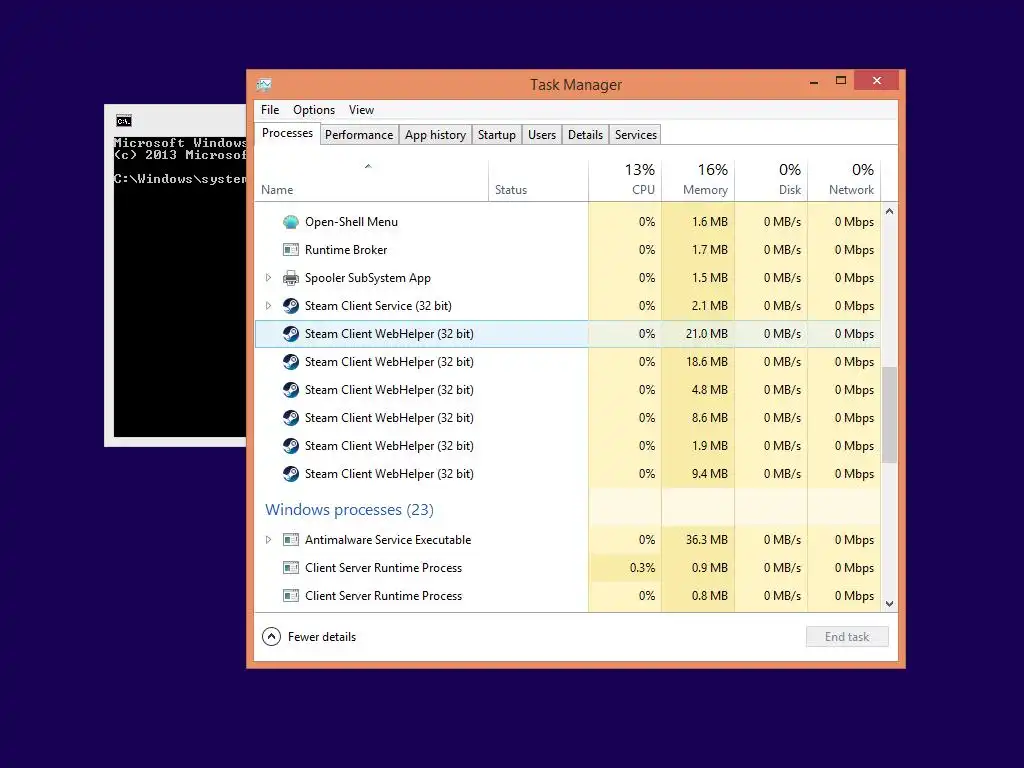Click the process list scrollbar thumb
Viewport: 1024px width, 768px height.
[889, 415]
